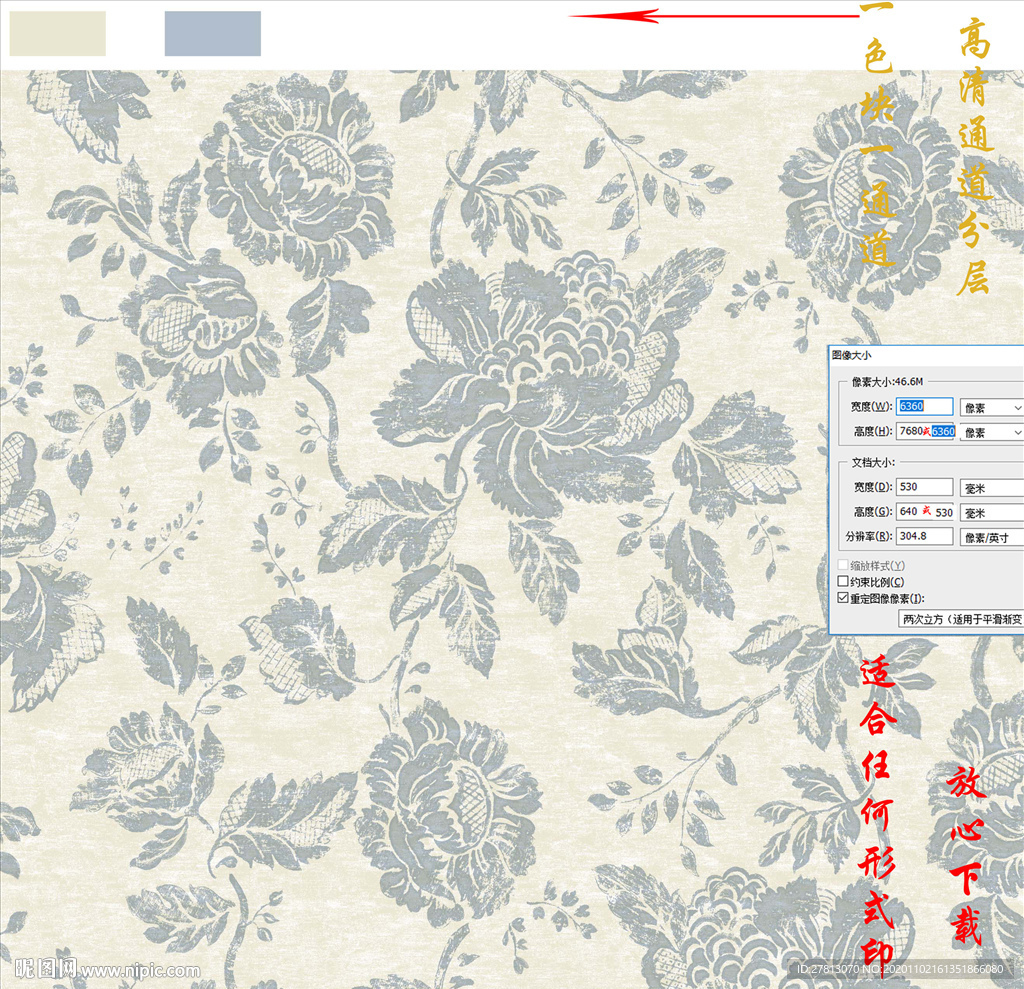Viewport: 1024px width, 989px height.
Task: Open the 像素/英寸 resolution unit dropdown
Action: (992, 538)
